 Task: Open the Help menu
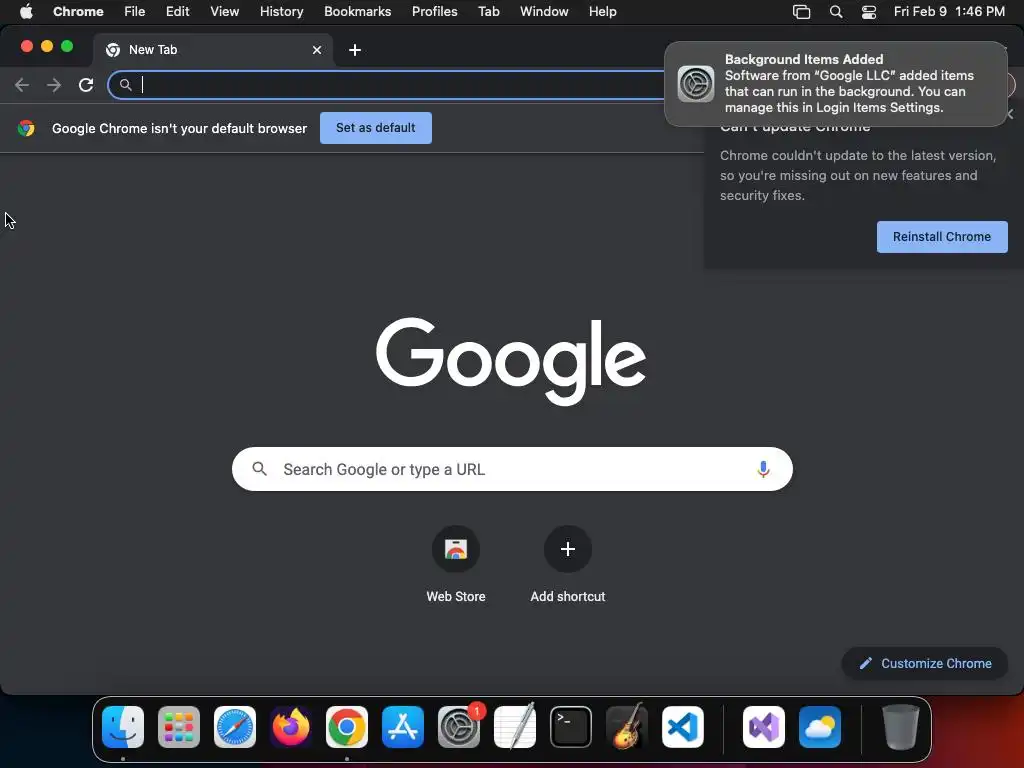click(x=602, y=12)
